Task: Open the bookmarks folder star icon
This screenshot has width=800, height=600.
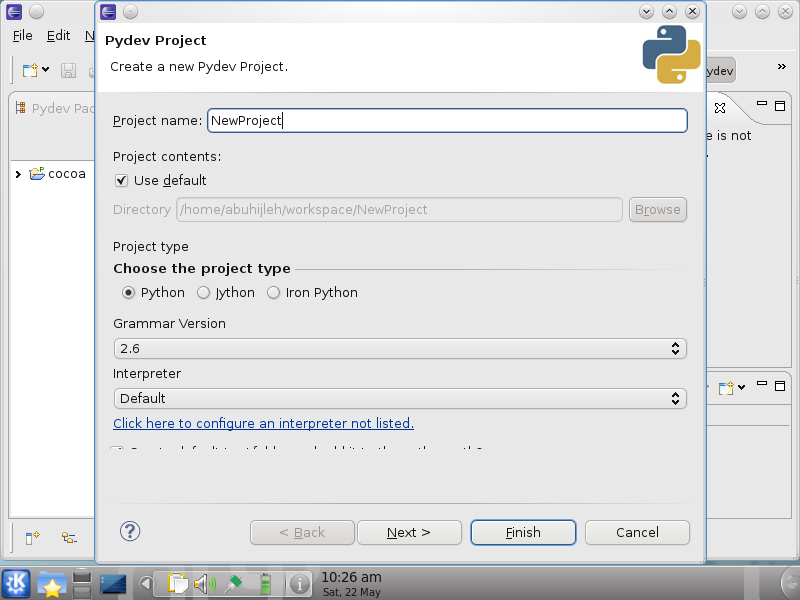Action: (x=51, y=583)
